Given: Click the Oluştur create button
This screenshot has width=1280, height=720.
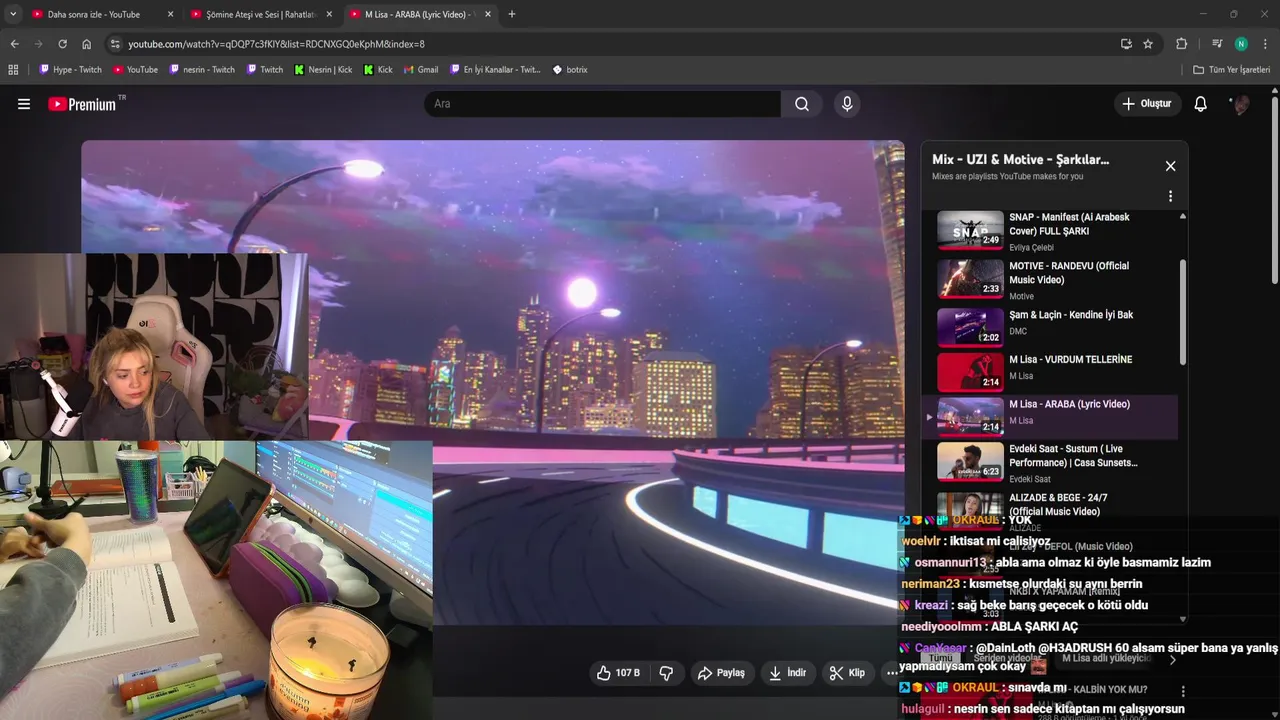Looking at the screenshot, I should (x=1146, y=104).
